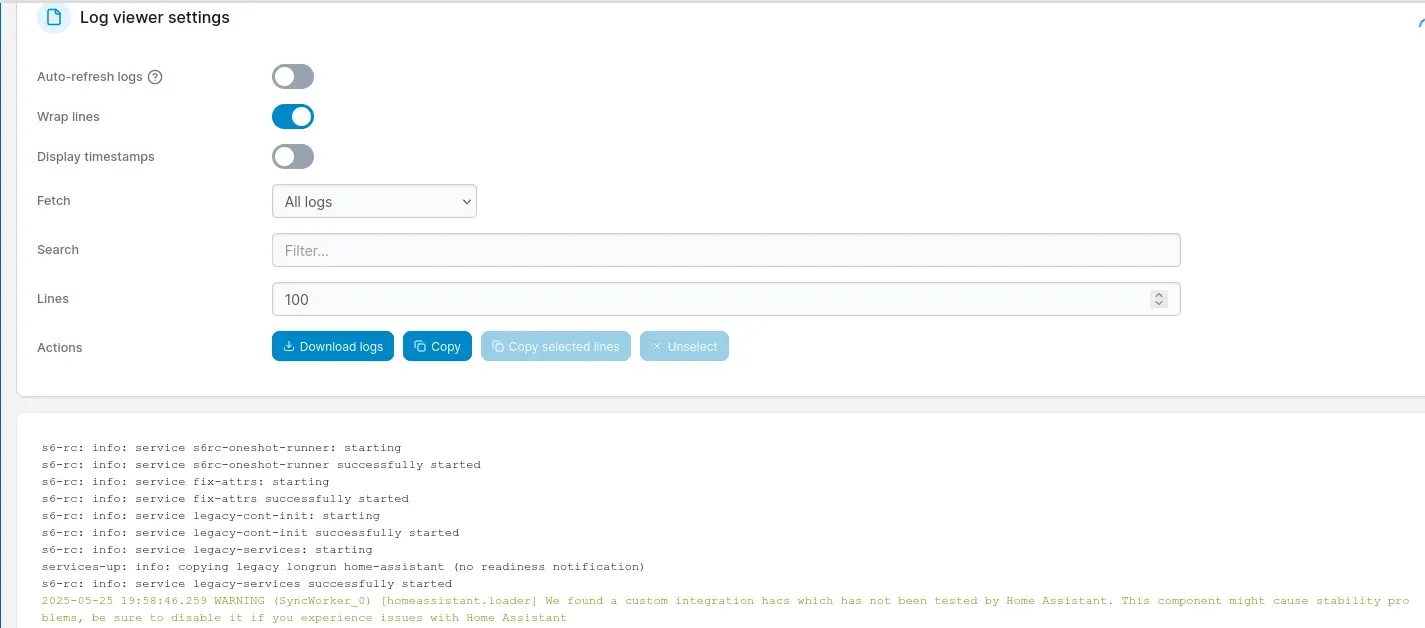Select the yellow WARNING hacs log line
The height and width of the screenshot is (628, 1425).
(726, 609)
